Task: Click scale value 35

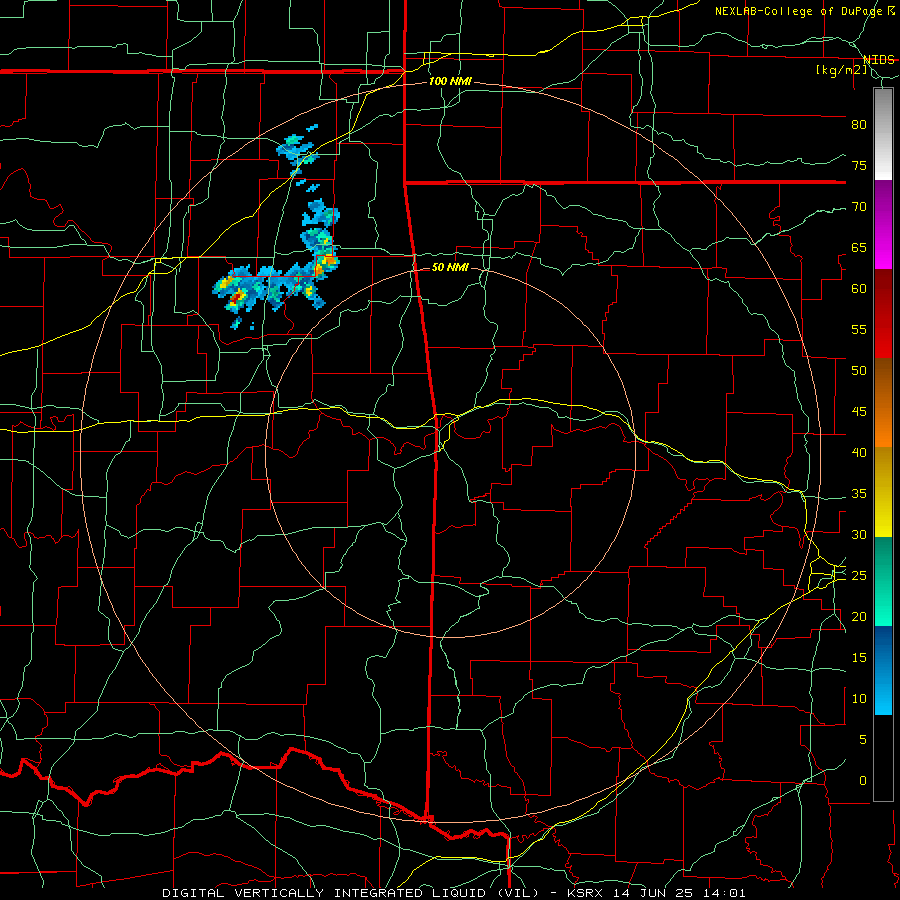Action: tap(859, 494)
